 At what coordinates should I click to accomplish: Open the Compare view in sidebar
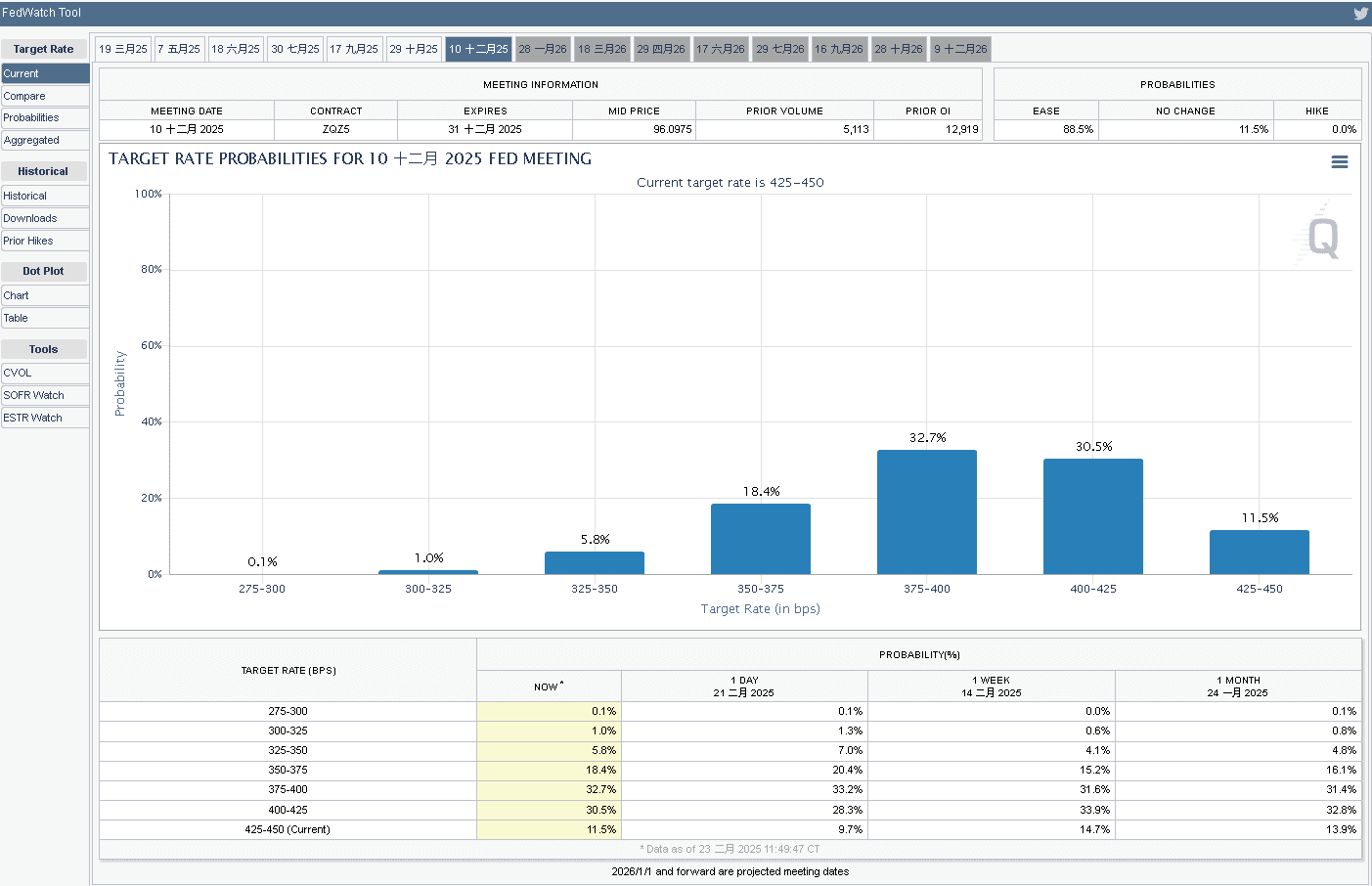coord(45,96)
